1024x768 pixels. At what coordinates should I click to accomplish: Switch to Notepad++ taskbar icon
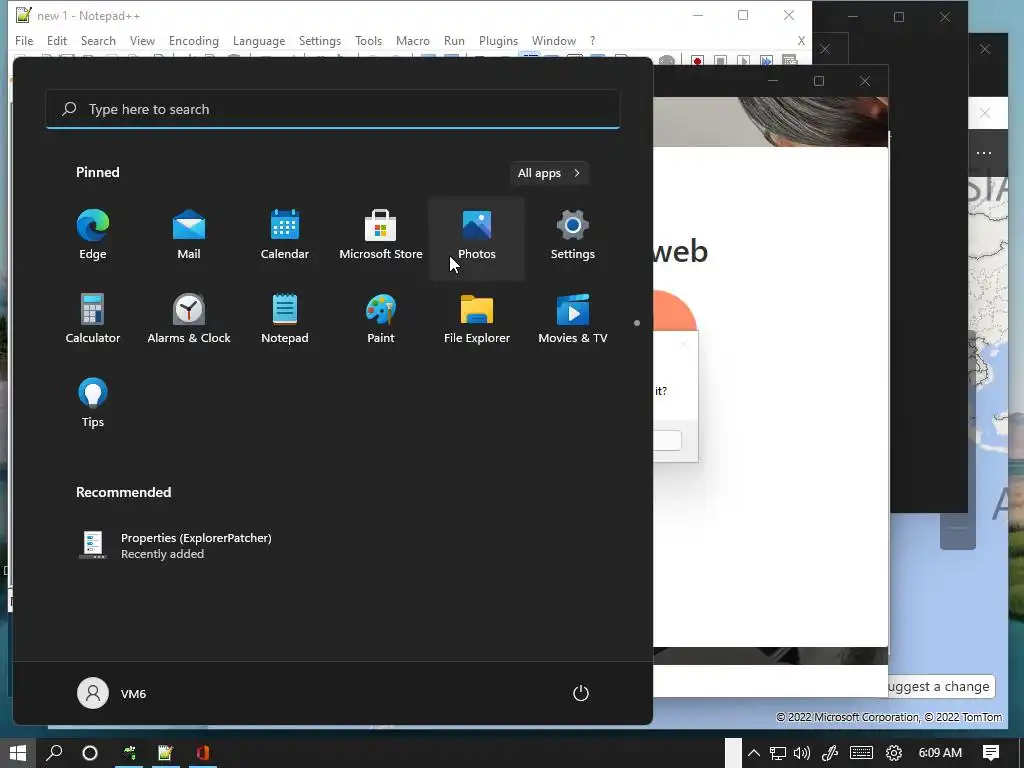tap(165, 753)
